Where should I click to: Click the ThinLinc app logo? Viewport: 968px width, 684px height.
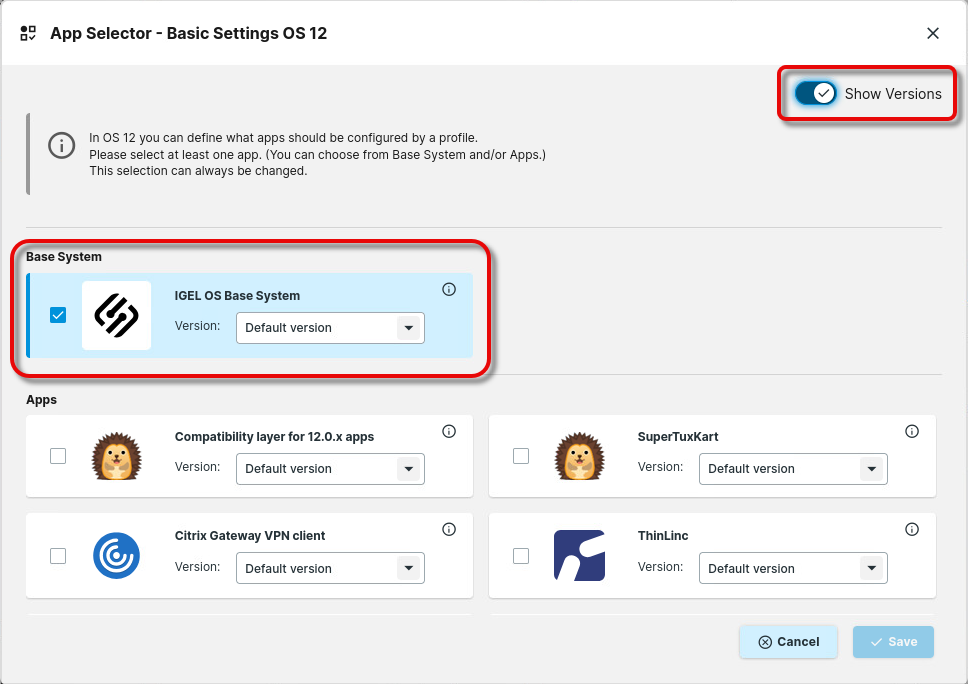(x=579, y=555)
